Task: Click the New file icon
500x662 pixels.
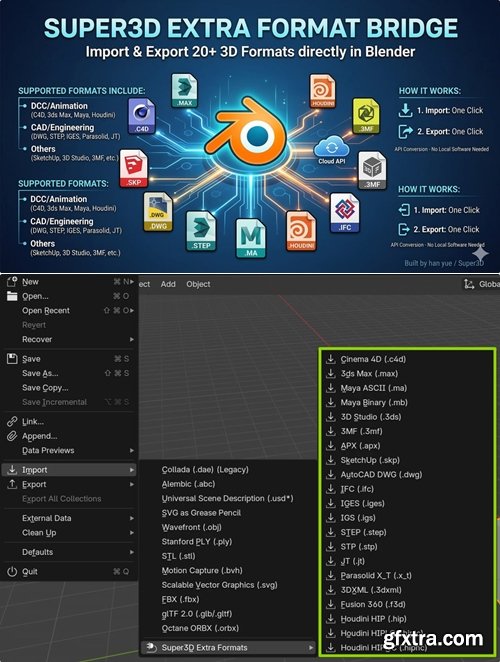Action: coord(12,281)
